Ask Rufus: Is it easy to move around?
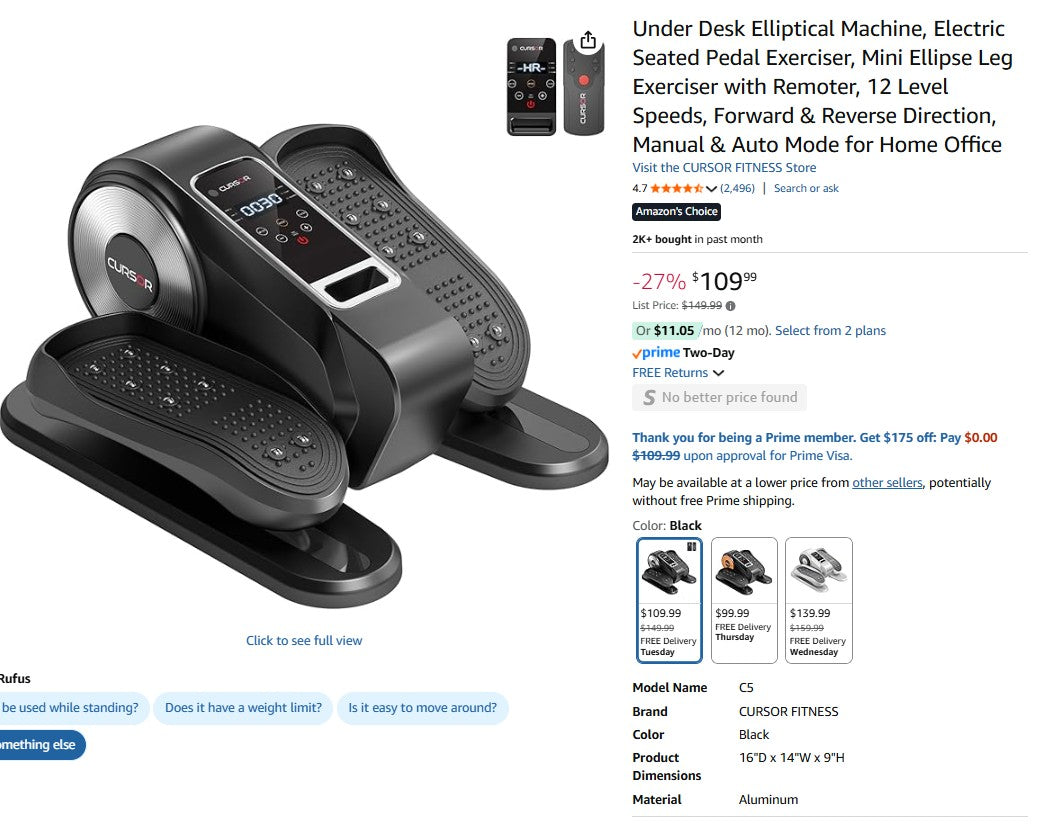The width and height of the screenshot is (1042, 830). coord(423,708)
